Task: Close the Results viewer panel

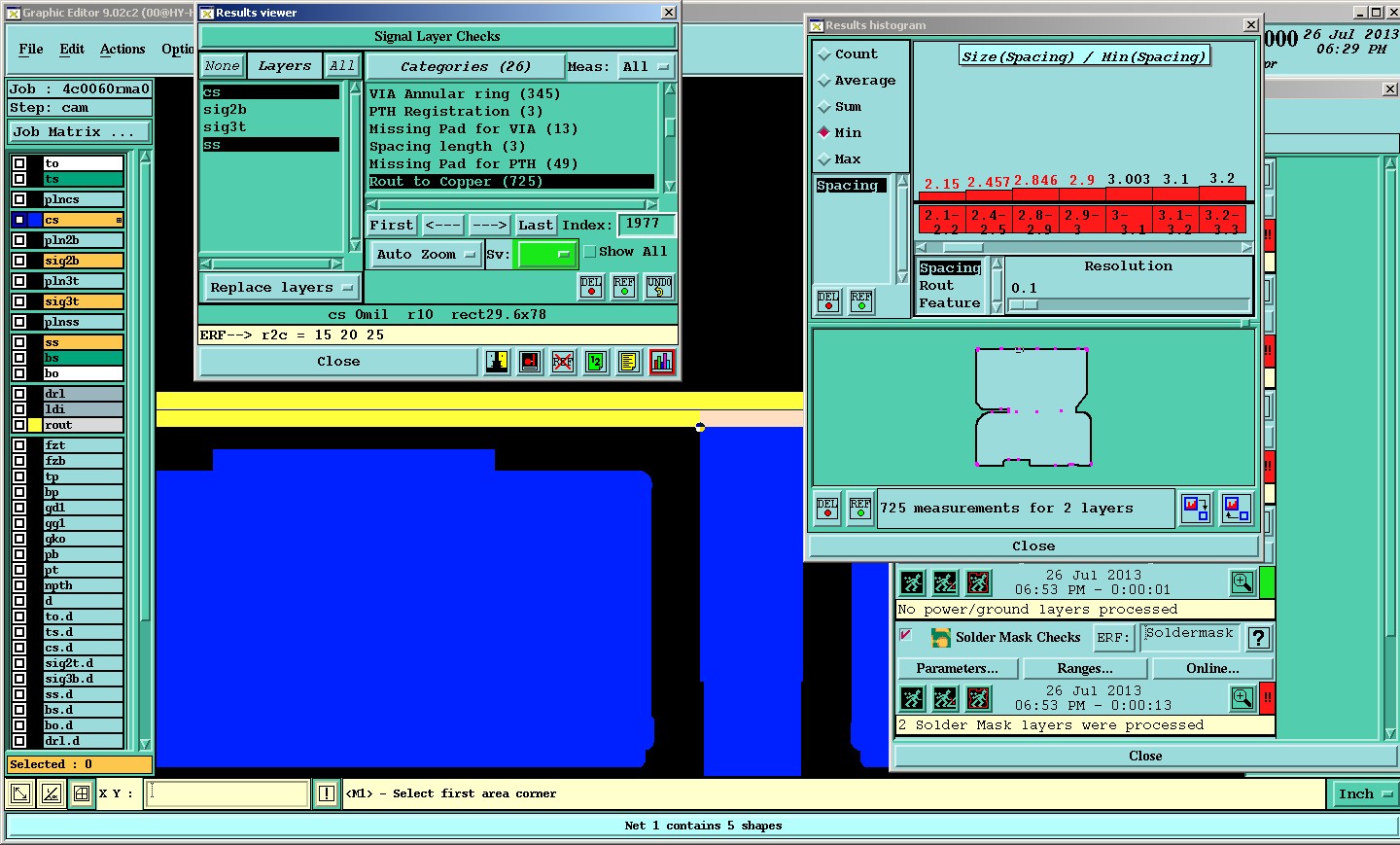Action: point(338,362)
